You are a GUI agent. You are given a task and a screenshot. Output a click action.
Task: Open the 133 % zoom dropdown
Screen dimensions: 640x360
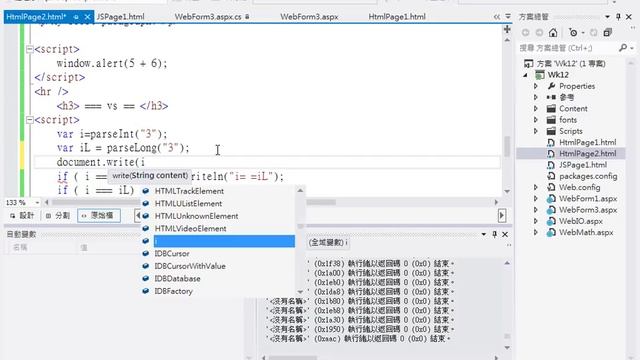click(x=37, y=202)
